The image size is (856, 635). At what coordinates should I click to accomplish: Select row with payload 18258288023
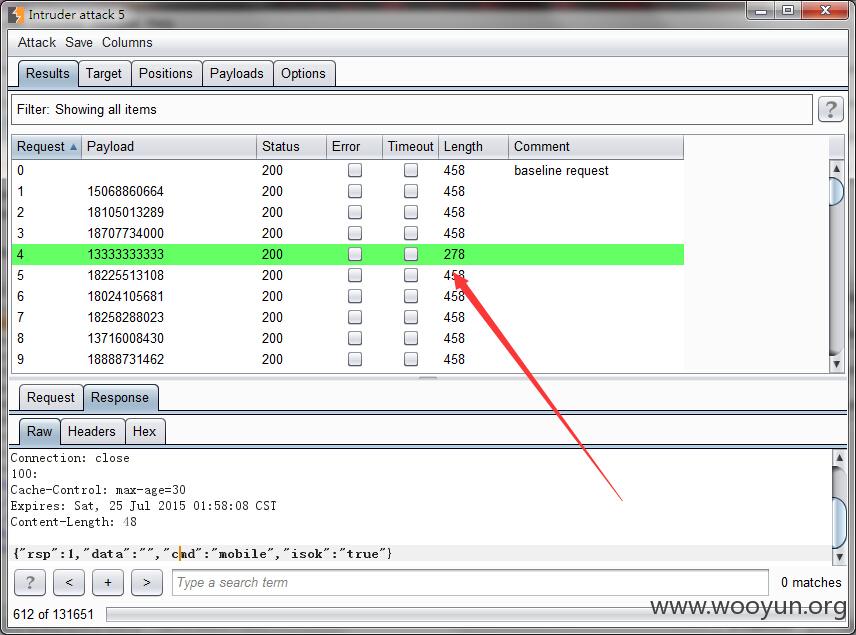click(x=348, y=317)
